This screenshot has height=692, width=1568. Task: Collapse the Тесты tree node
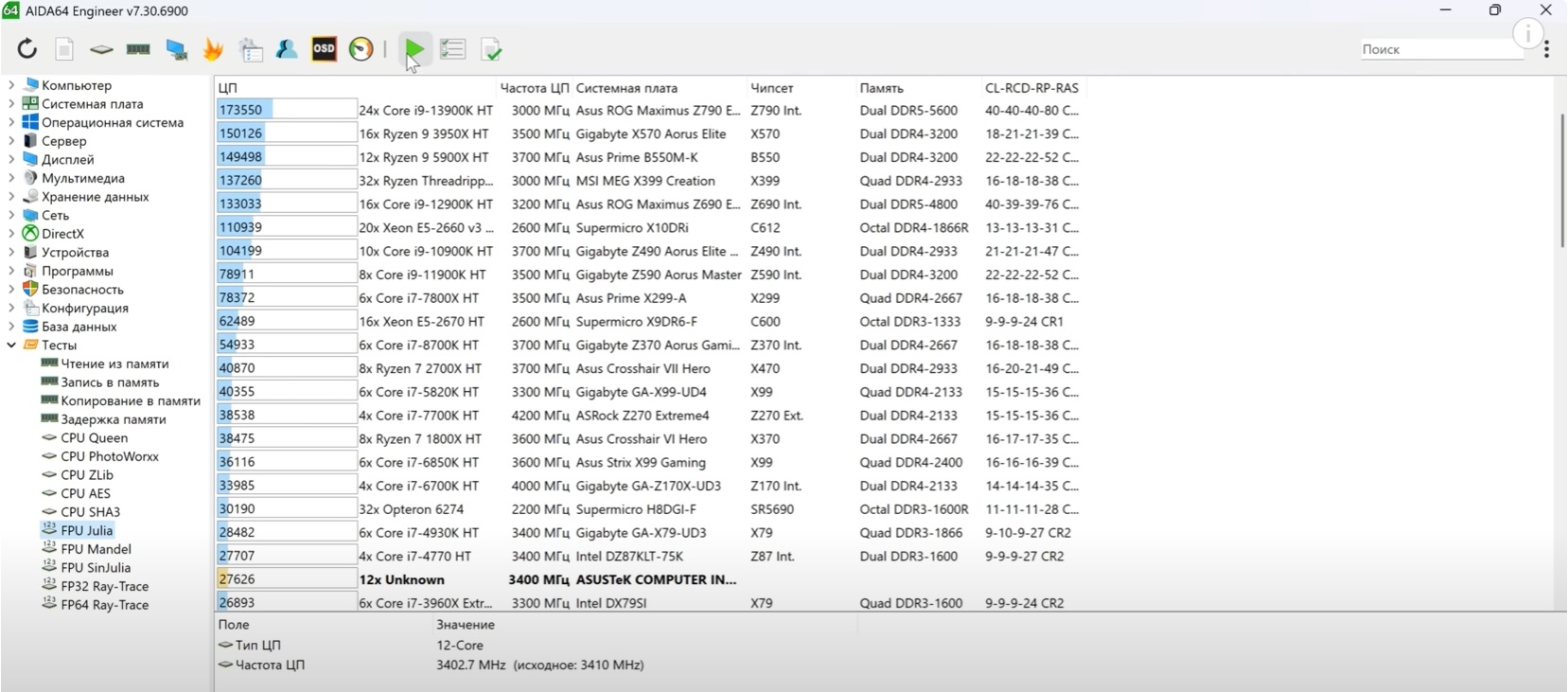[11, 346]
